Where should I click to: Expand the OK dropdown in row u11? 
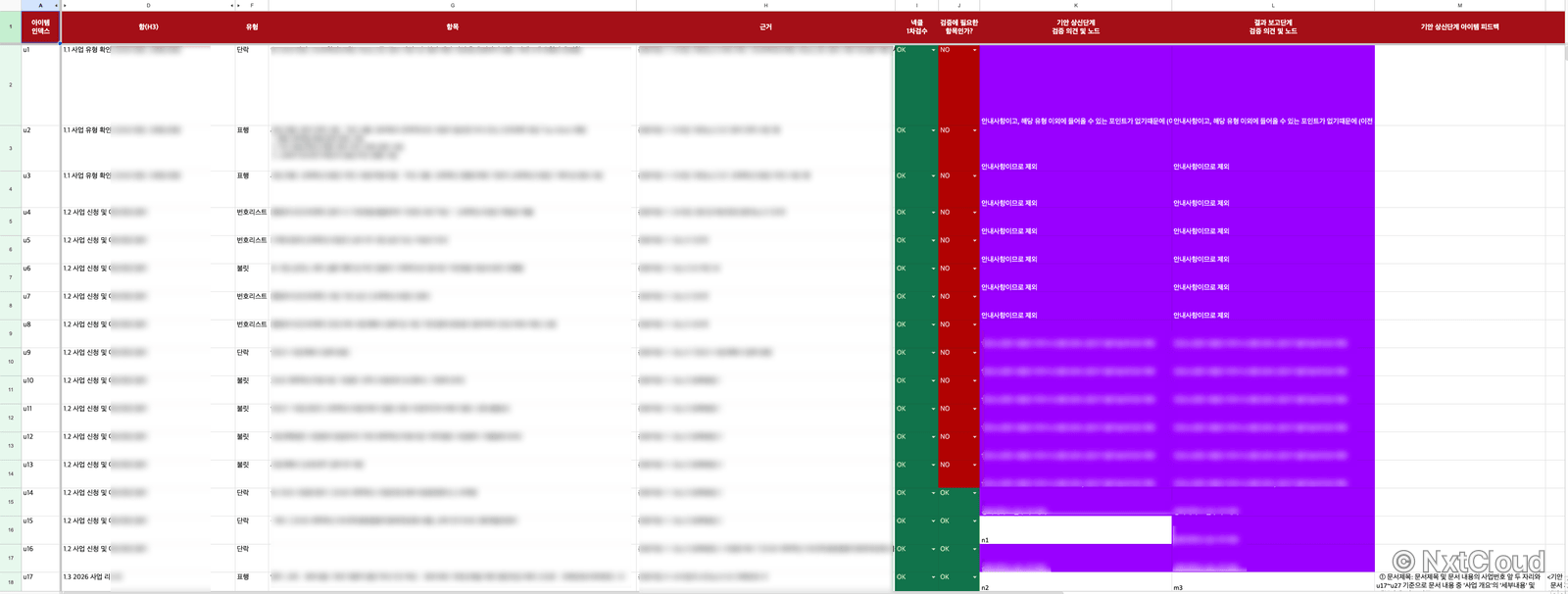(x=933, y=409)
